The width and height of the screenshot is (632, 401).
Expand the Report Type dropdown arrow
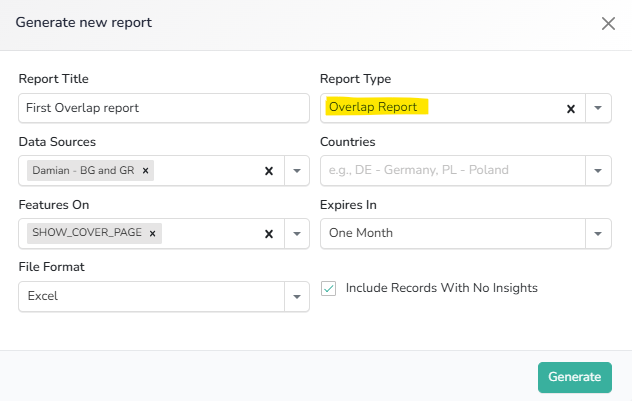(x=598, y=108)
